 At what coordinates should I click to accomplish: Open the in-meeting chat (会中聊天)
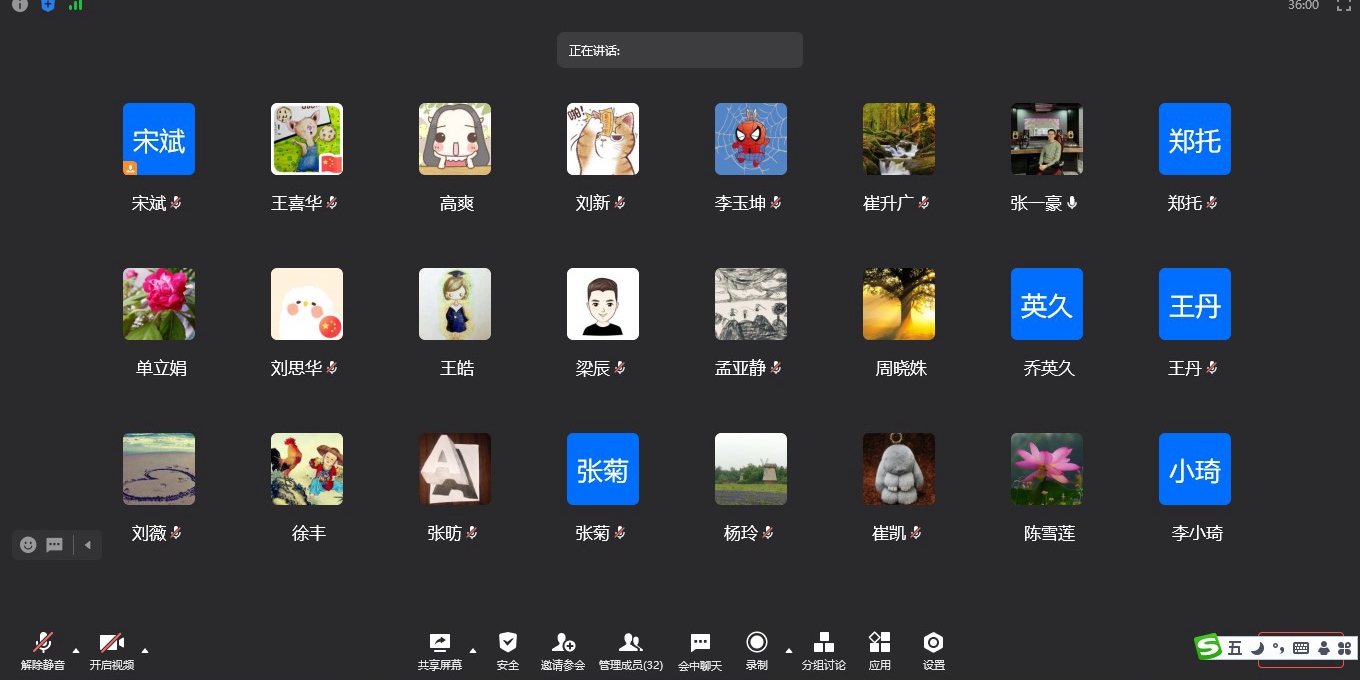pyautogui.click(x=700, y=643)
